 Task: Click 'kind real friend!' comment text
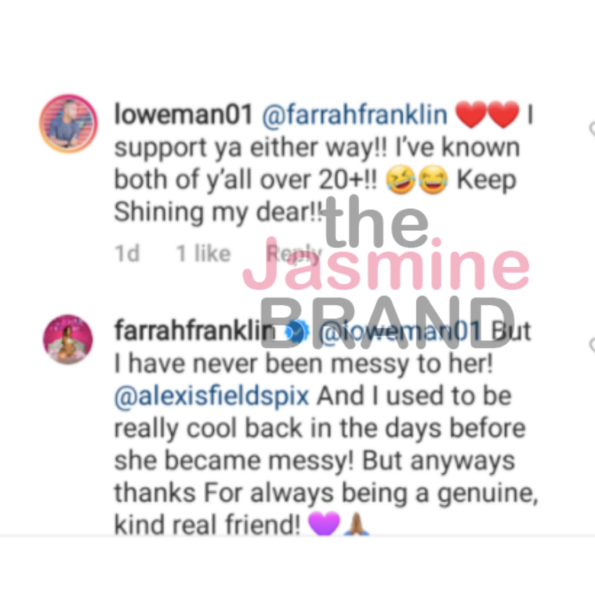pos(208,524)
